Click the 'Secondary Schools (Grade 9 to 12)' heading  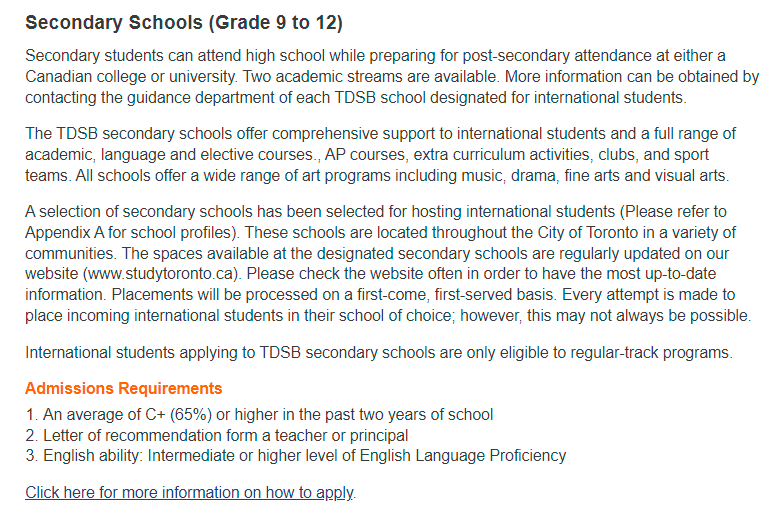[184, 22]
